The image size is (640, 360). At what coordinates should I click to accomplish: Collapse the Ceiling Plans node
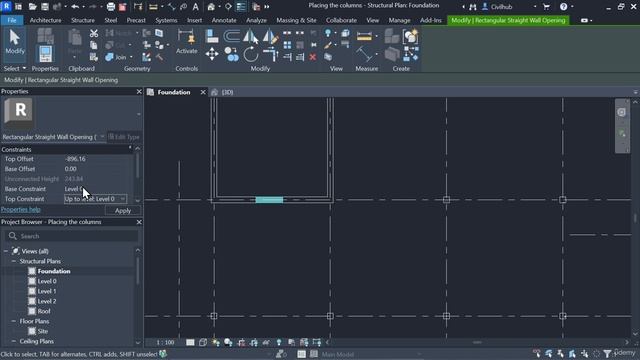click(13, 341)
